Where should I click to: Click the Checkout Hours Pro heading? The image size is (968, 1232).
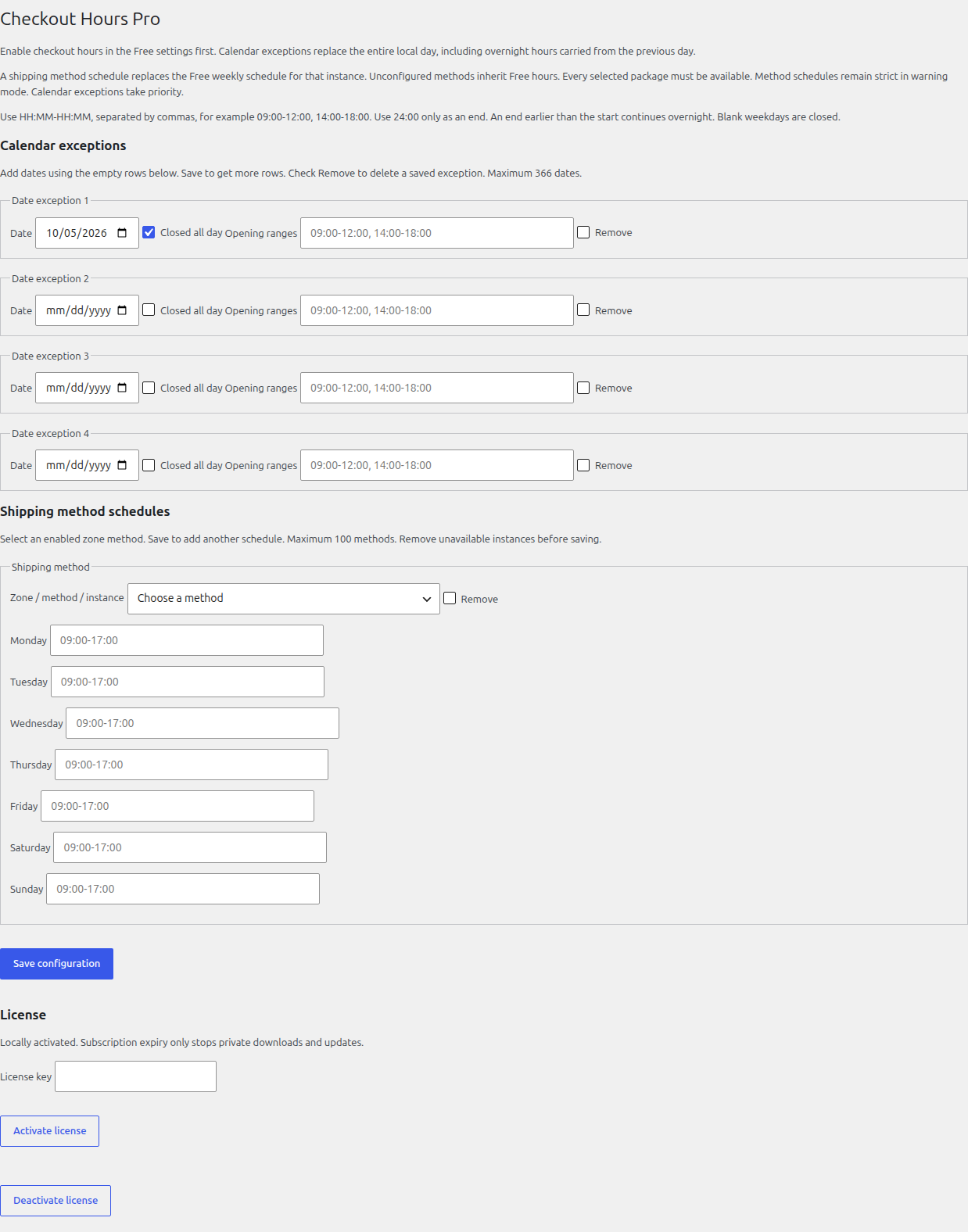[80, 19]
